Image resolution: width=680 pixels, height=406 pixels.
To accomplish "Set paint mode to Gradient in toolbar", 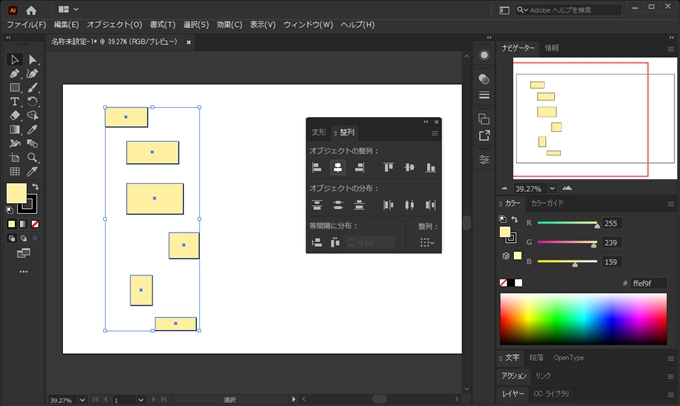I will (23, 224).
